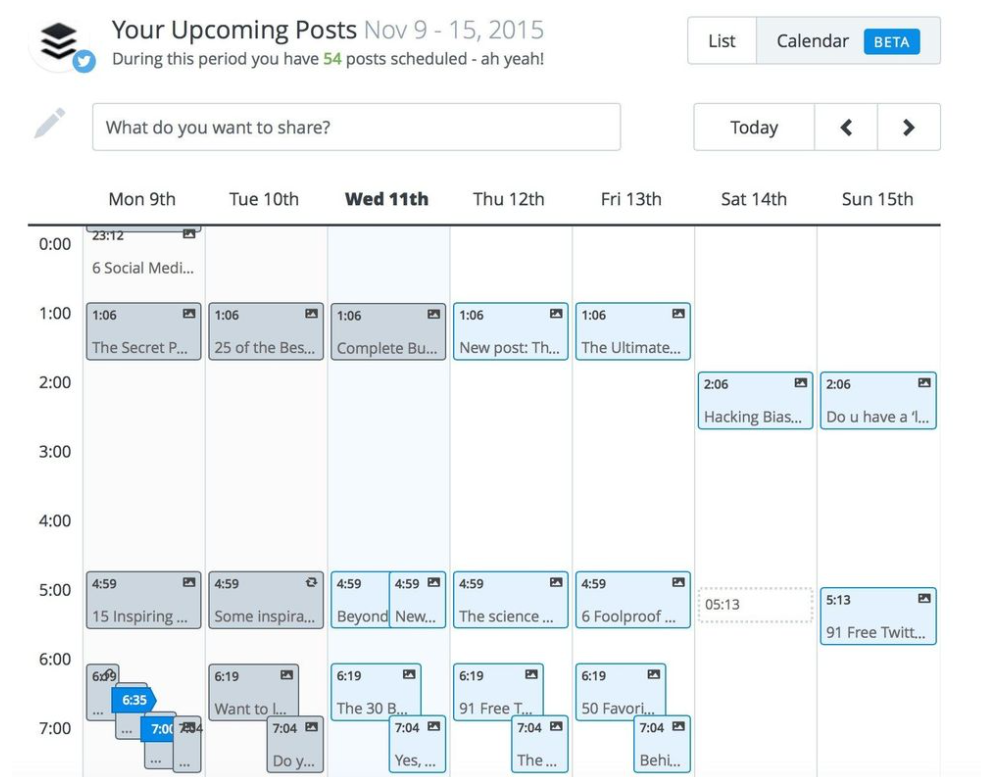Open the Friday 4:59 6 Foolproof post
The width and height of the screenshot is (981, 777).
pos(633,599)
